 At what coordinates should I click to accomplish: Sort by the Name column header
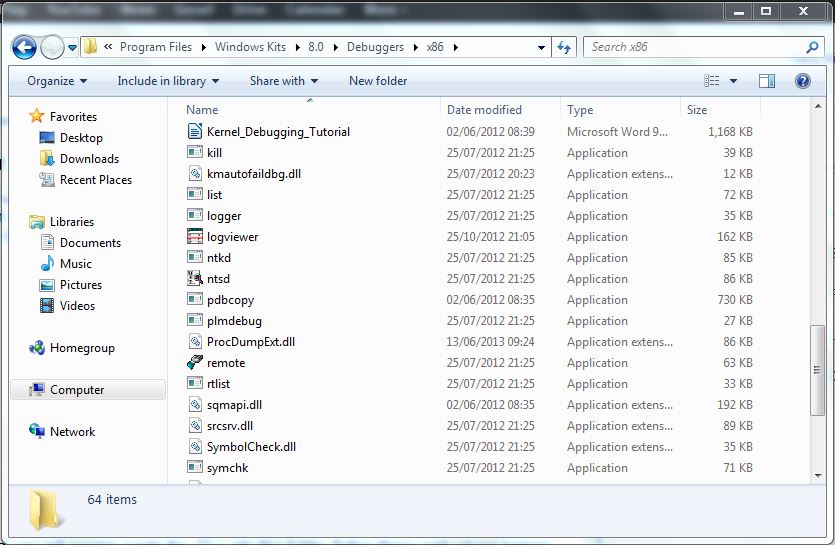pos(202,110)
